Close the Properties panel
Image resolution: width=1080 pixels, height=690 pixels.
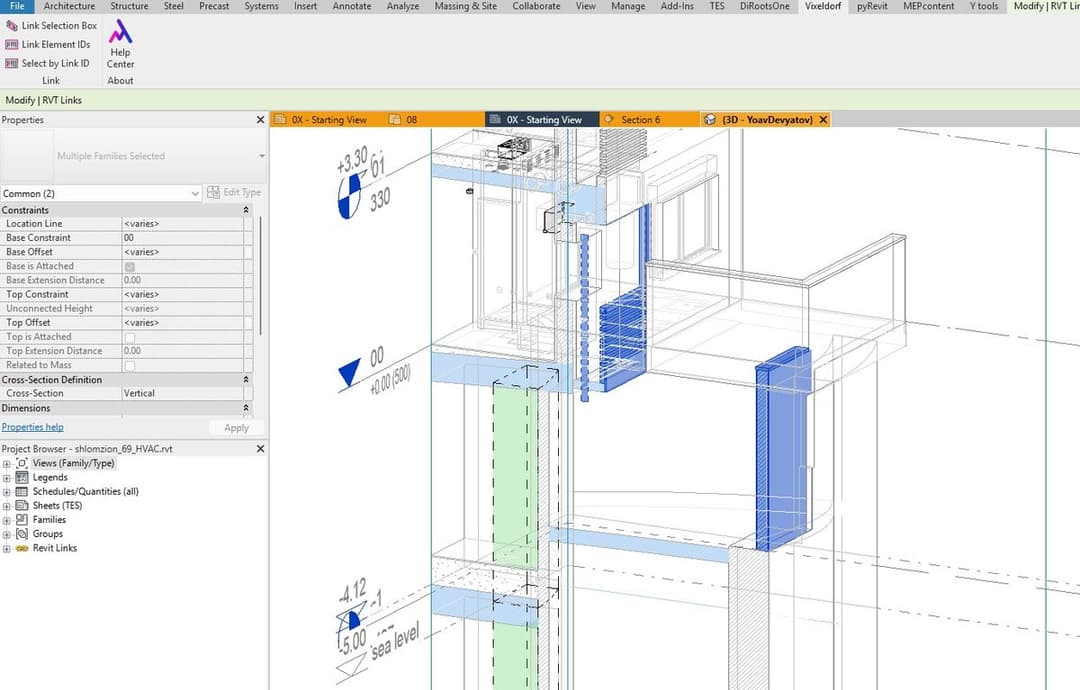260,120
